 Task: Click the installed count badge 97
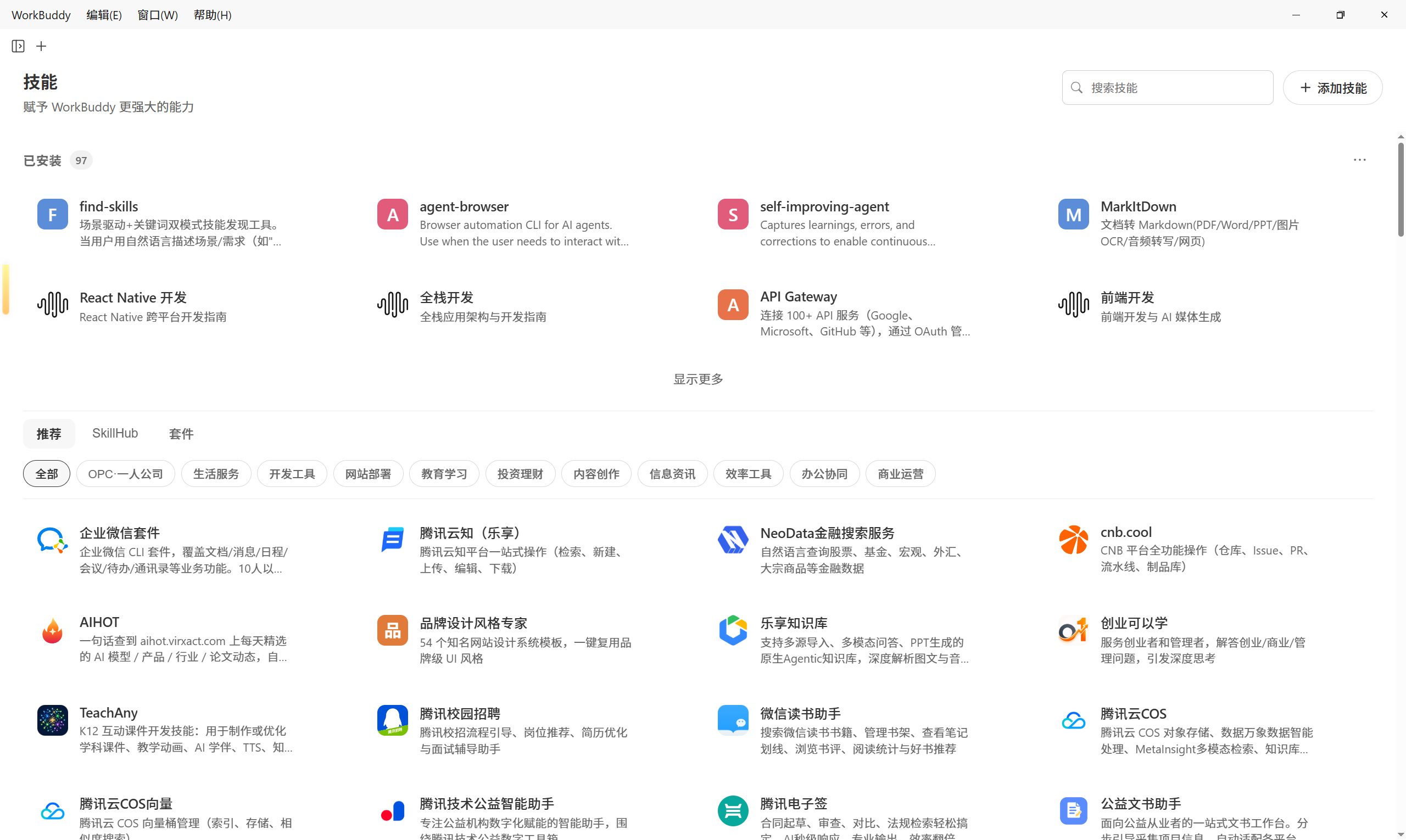pyautogui.click(x=81, y=160)
